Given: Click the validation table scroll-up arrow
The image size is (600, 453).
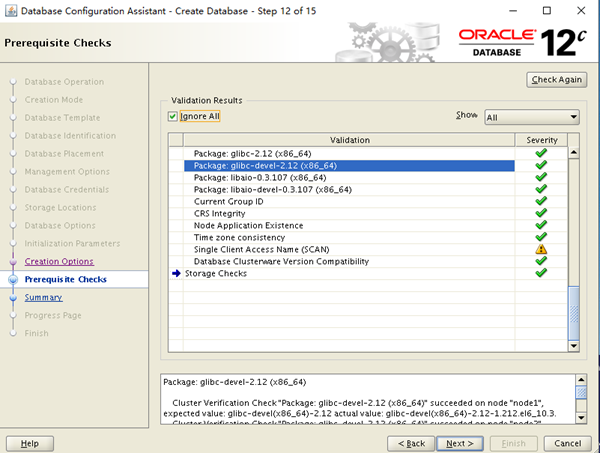Looking at the screenshot, I should coord(574,153).
